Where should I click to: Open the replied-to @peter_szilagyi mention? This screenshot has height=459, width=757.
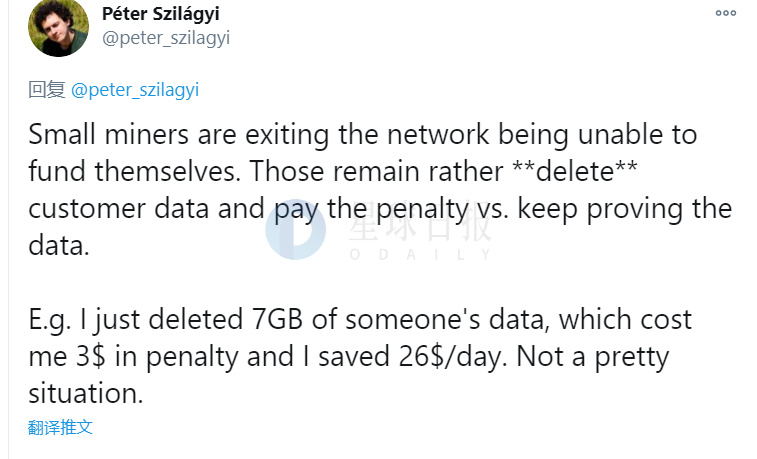(x=136, y=90)
